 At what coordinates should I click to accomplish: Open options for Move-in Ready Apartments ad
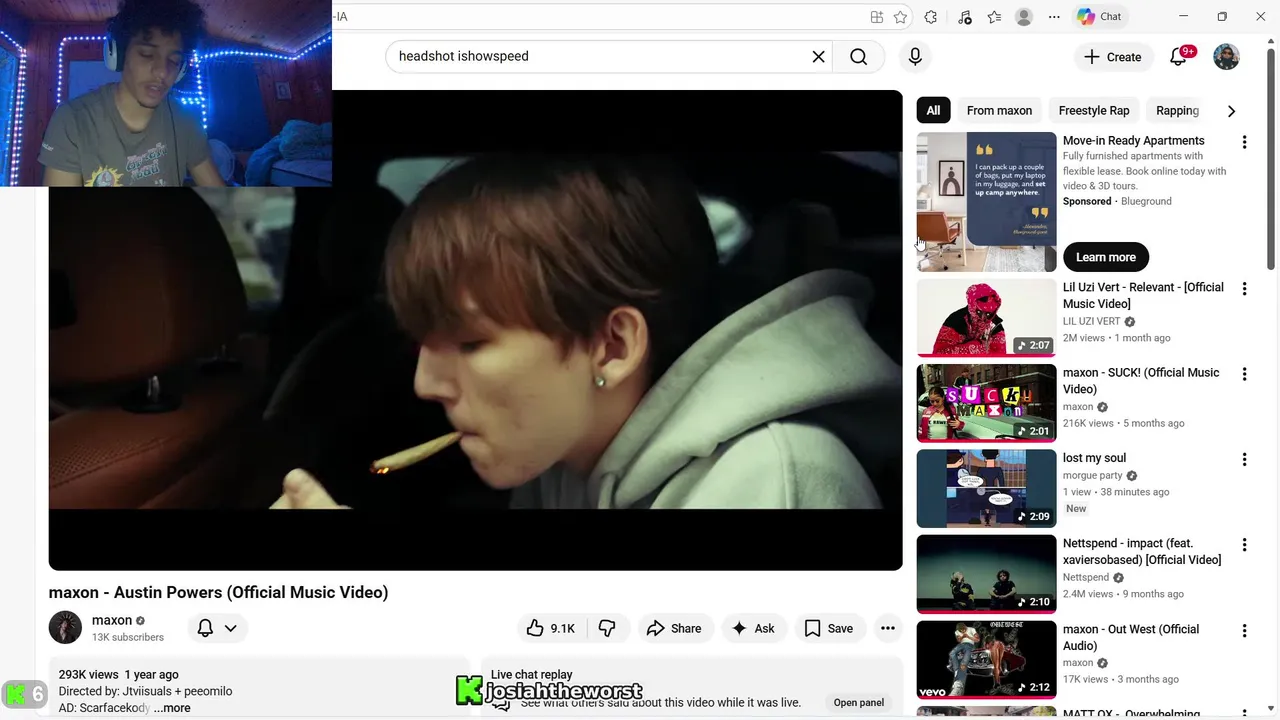click(x=1244, y=142)
